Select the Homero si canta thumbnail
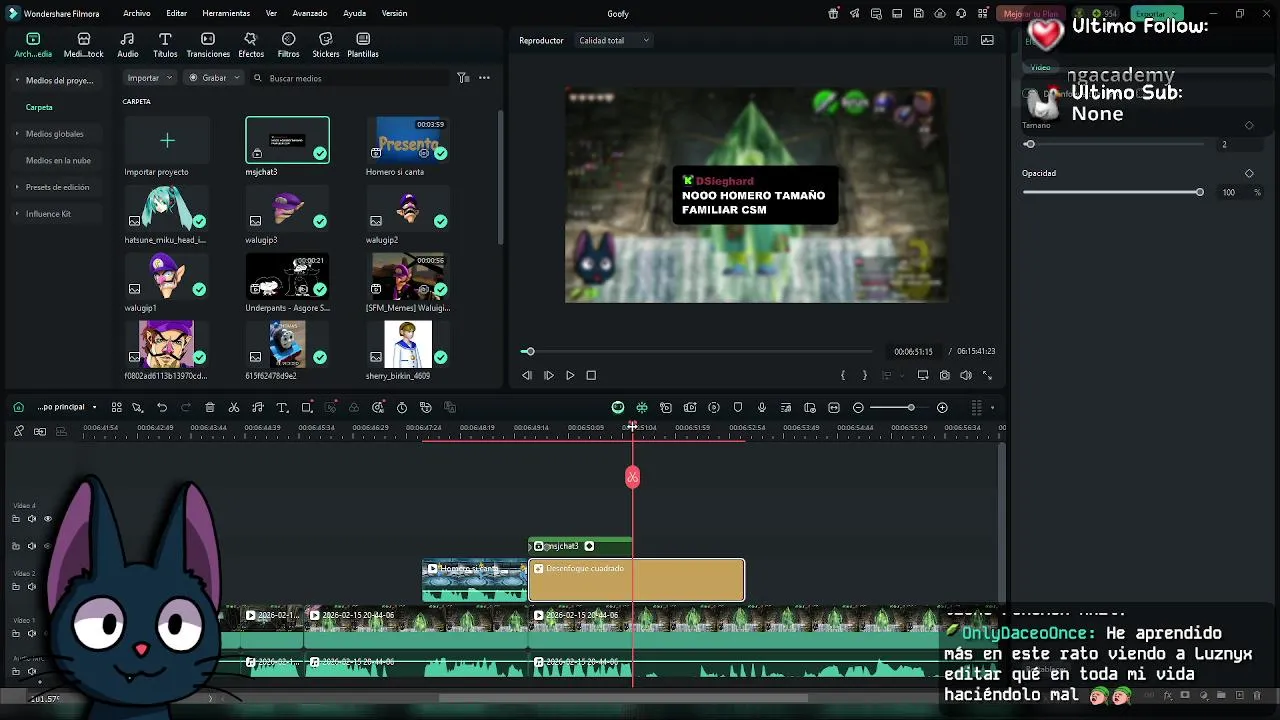1280x720 pixels. tap(408, 140)
